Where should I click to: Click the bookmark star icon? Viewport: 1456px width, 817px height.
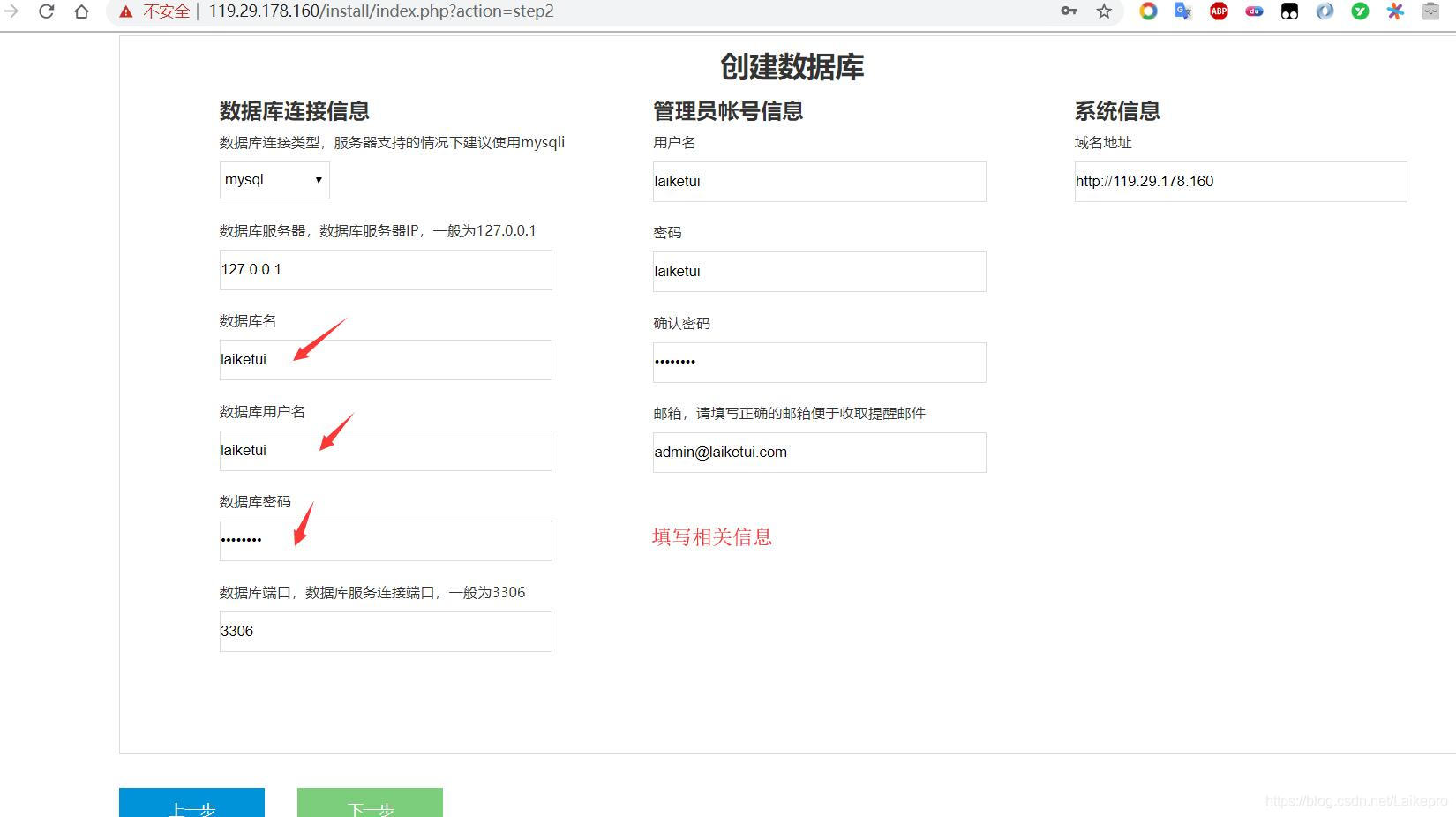tap(1102, 11)
